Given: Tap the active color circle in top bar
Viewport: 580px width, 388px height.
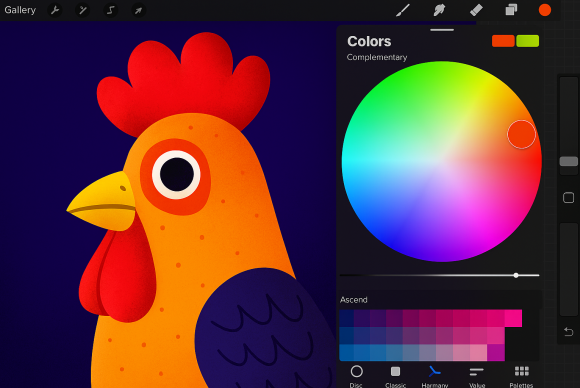Looking at the screenshot, I should (x=545, y=10).
